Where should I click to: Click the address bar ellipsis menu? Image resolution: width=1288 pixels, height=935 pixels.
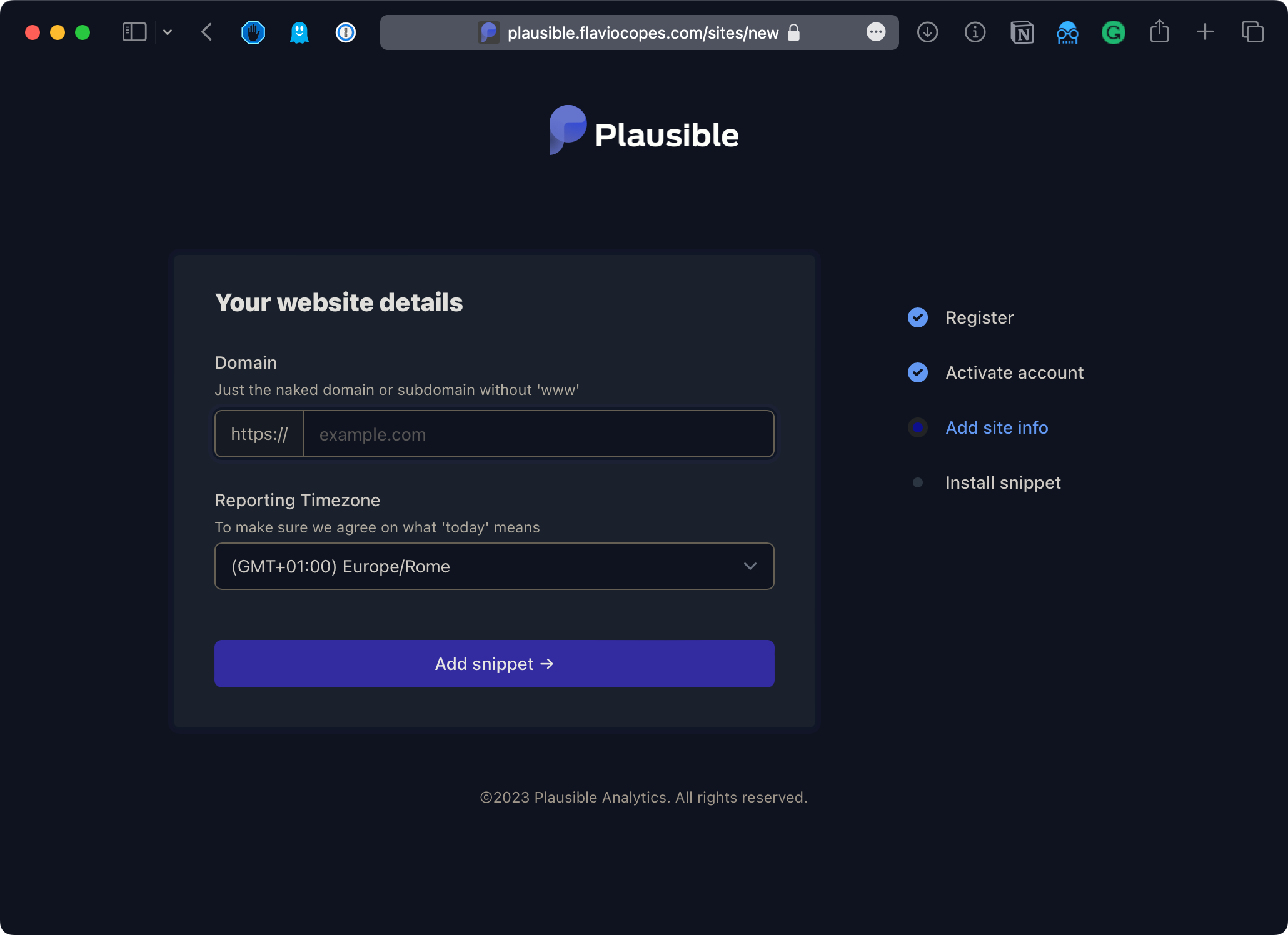pos(876,32)
